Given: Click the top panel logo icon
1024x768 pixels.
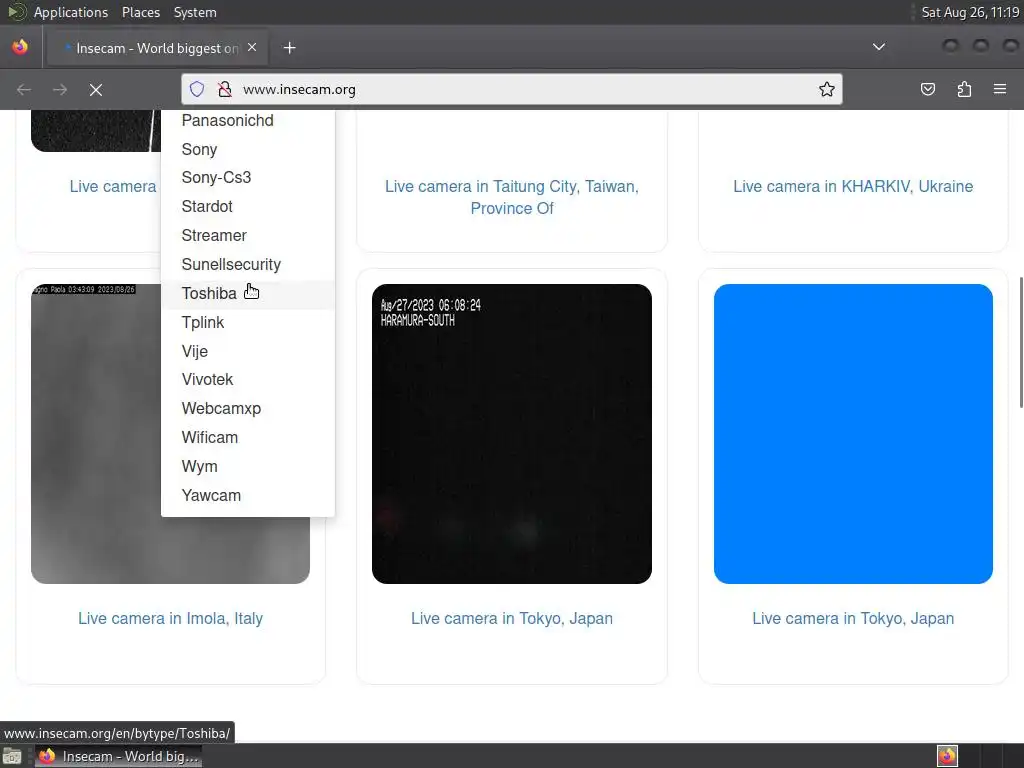Looking at the screenshot, I should [16, 12].
